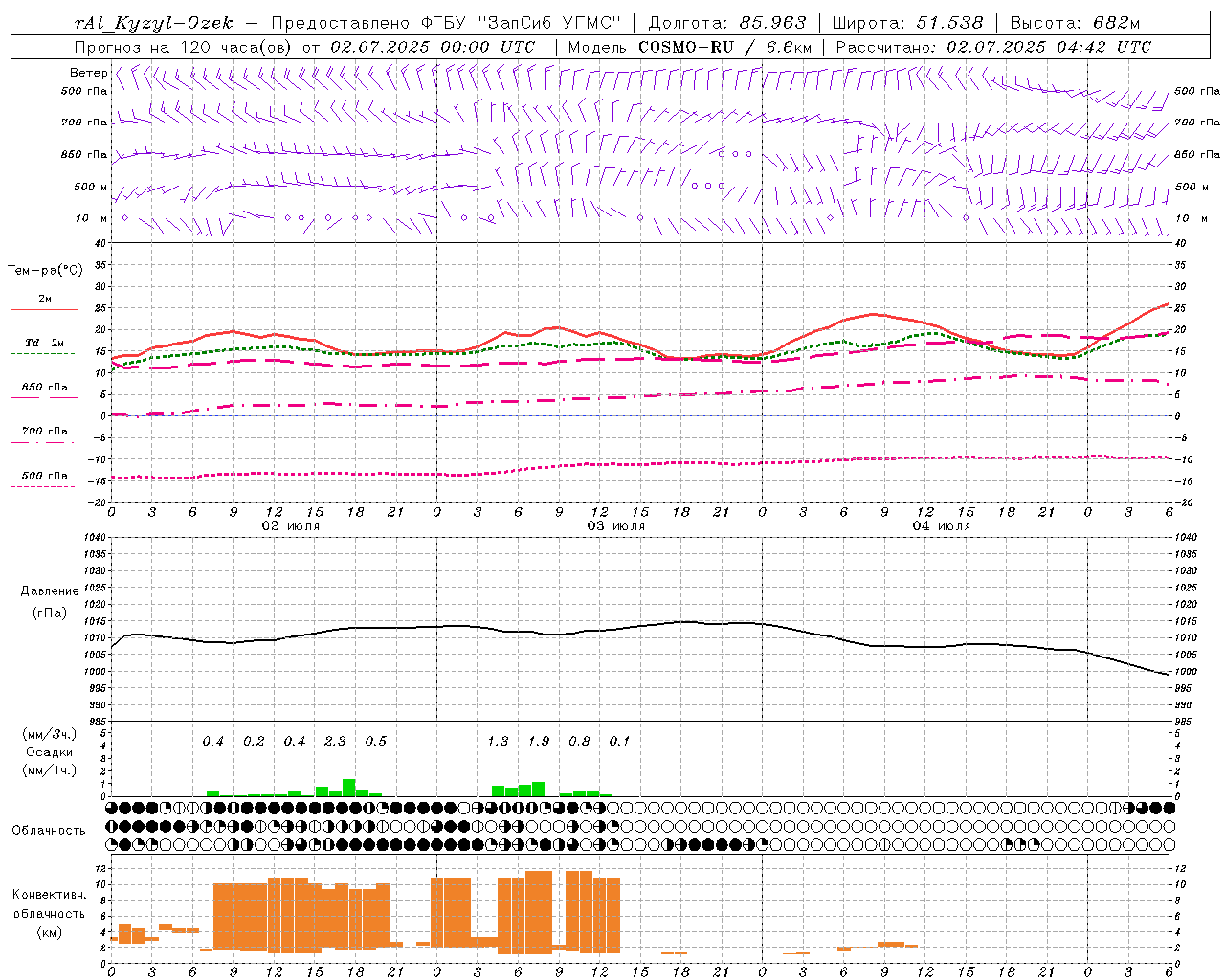Click the Ветер panel label
Screen dimensions: 1225x980
tap(88, 73)
